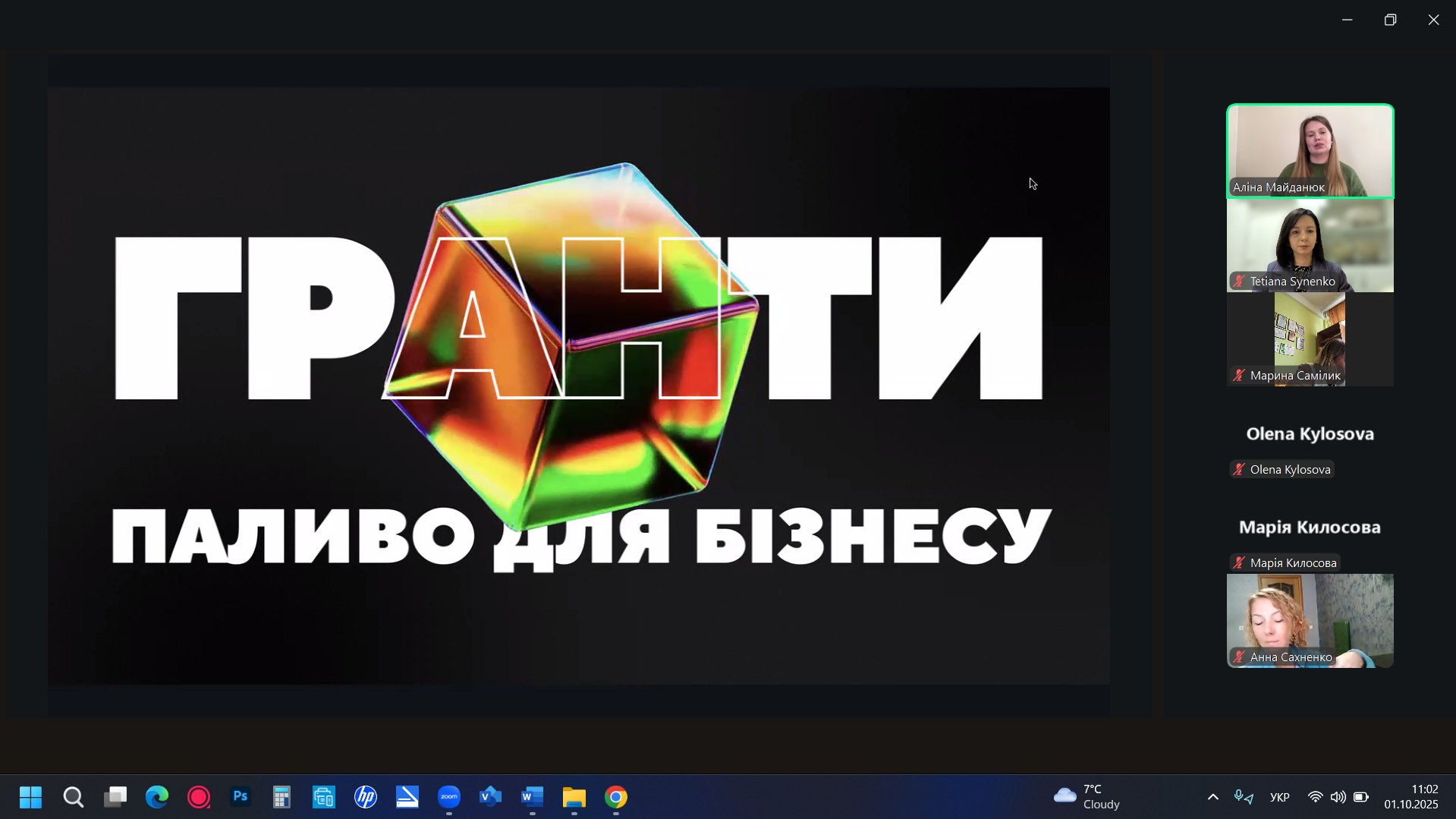Open the HP app in the taskbar
Image resolution: width=1456 pixels, height=819 pixels.
tap(366, 797)
